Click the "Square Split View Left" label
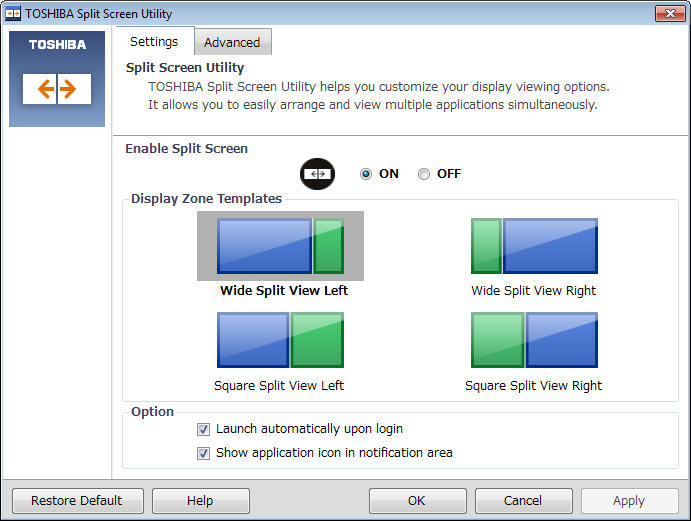691x521 pixels. click(x=279, y=386)
